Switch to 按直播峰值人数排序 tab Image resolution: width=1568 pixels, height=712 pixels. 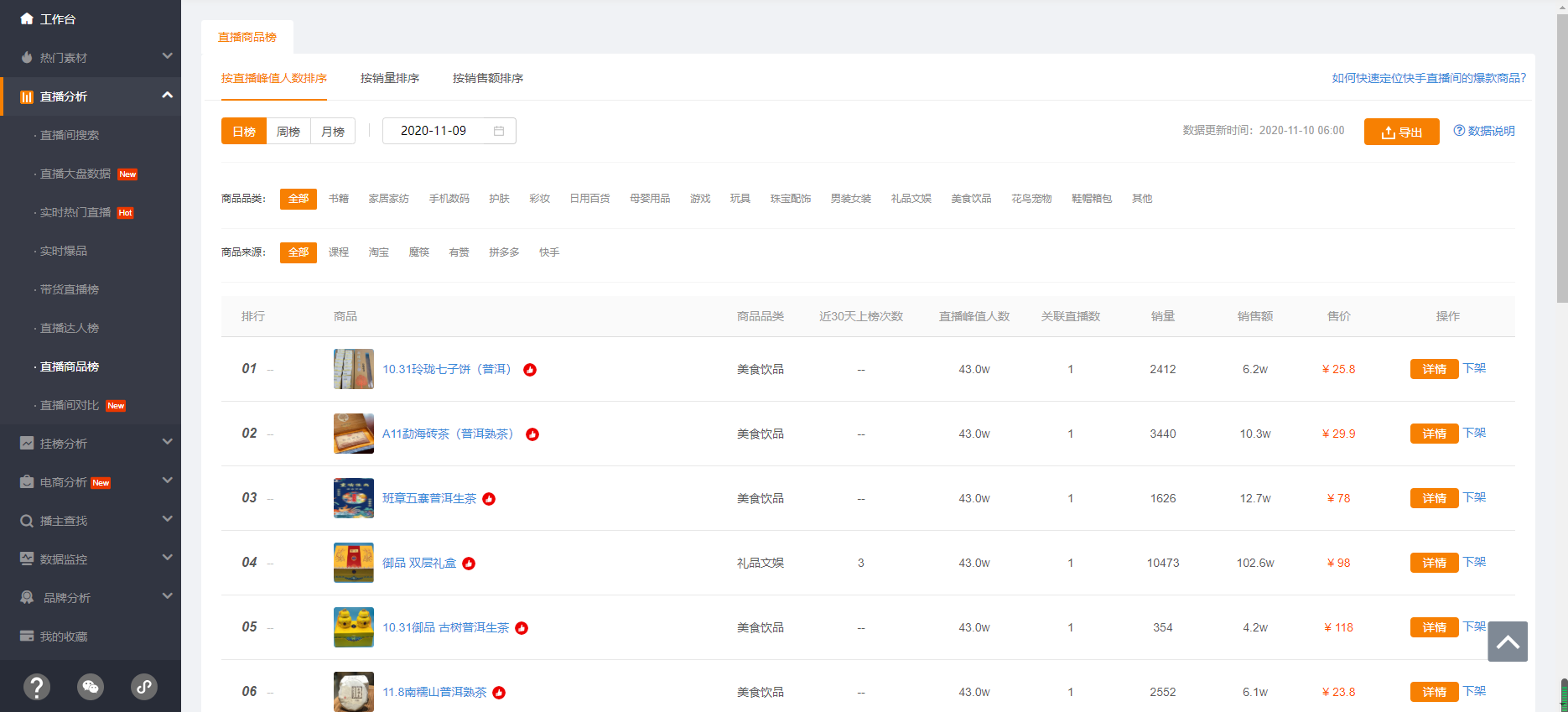(x=274, y=78)
